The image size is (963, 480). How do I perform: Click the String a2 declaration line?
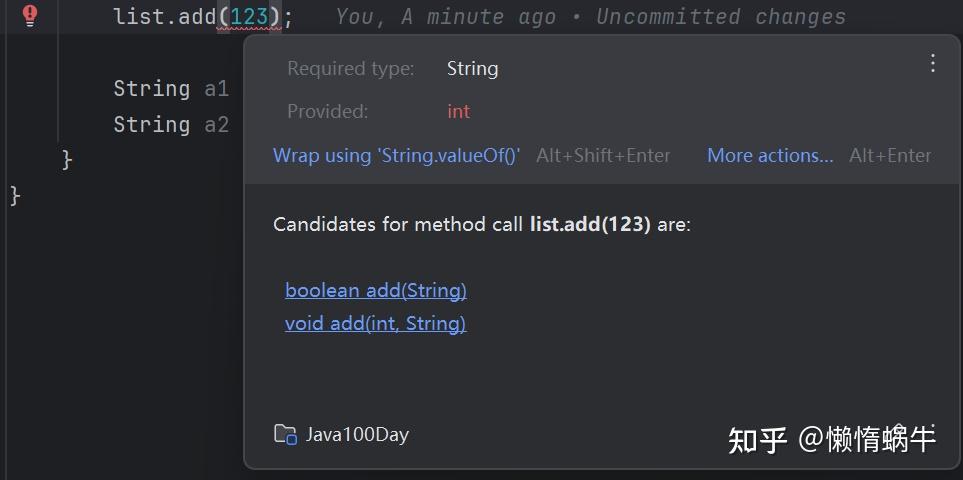pyautogui.click(x=170, y=125)
